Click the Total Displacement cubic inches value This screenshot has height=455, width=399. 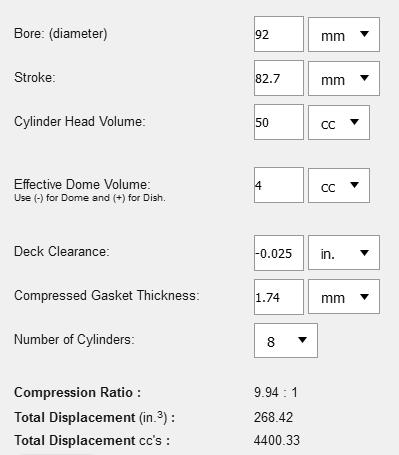tap(273, 417)
